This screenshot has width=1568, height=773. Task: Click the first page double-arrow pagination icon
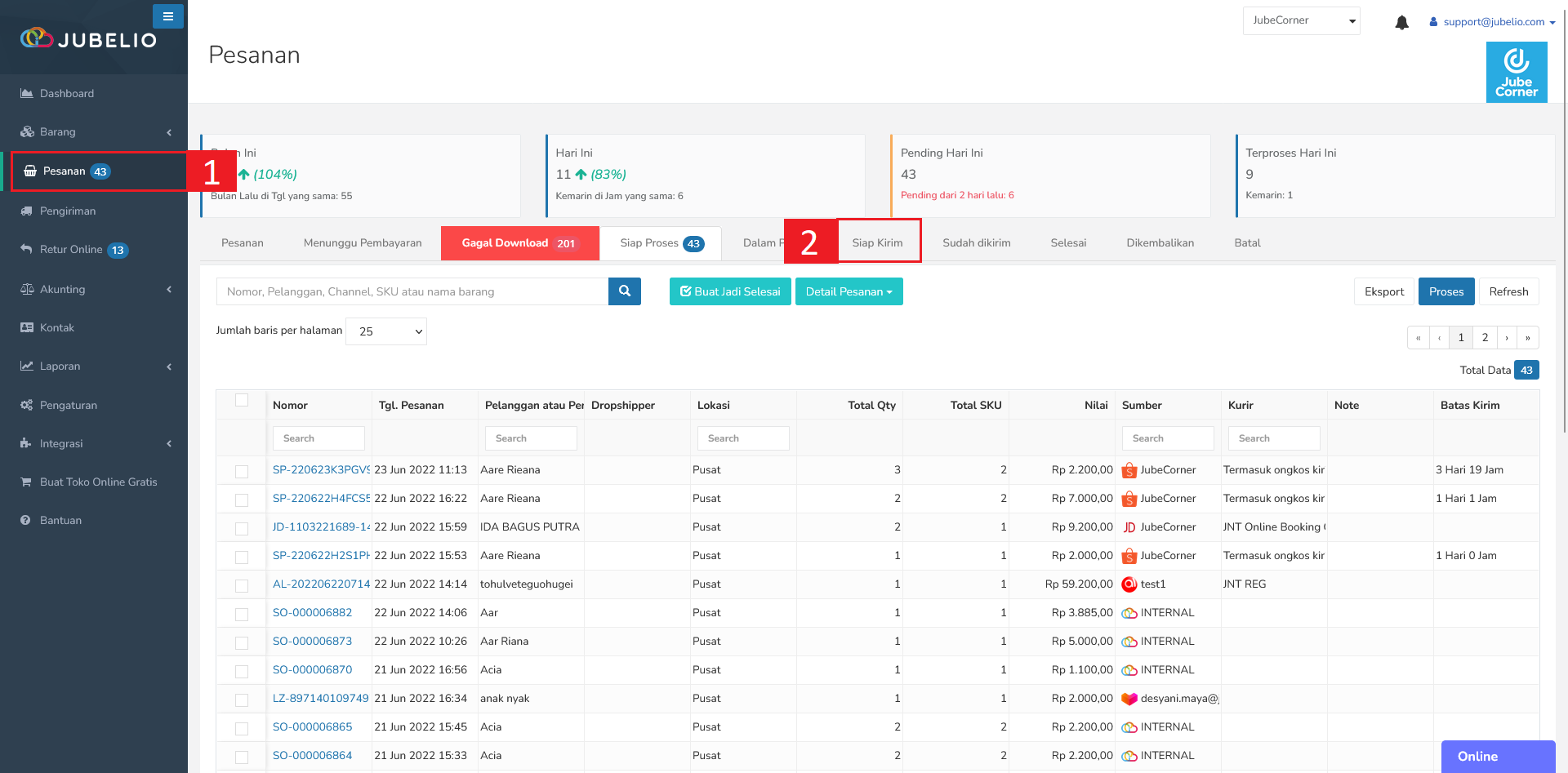click(x=1419, y=337)
